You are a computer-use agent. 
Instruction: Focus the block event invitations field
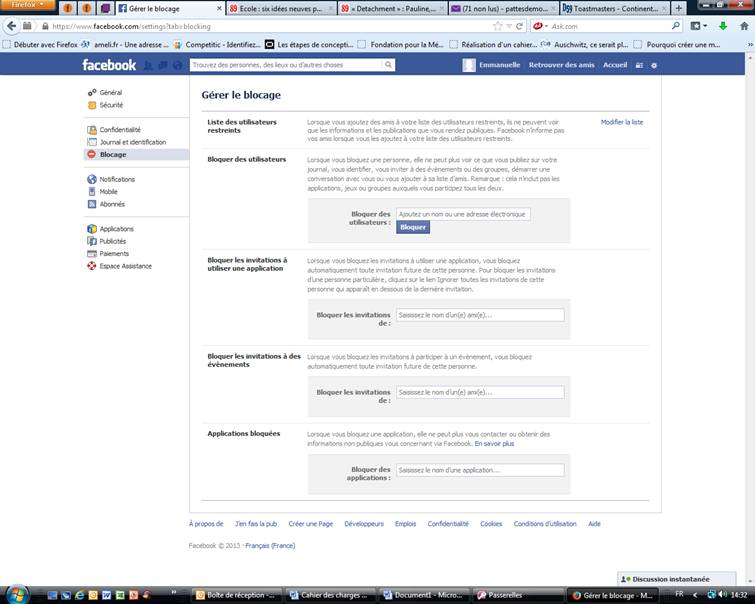click(x=480, y=392)
